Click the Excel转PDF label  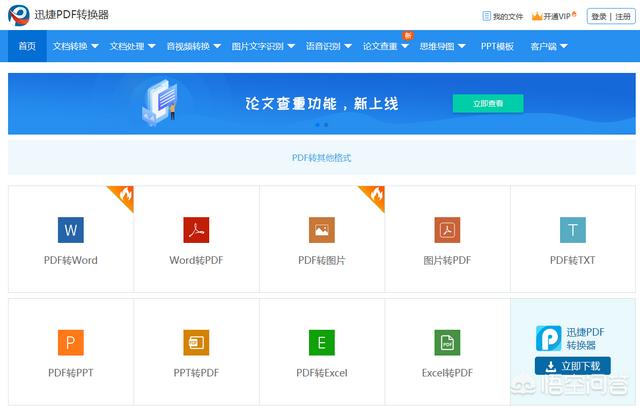click(447, 373)
